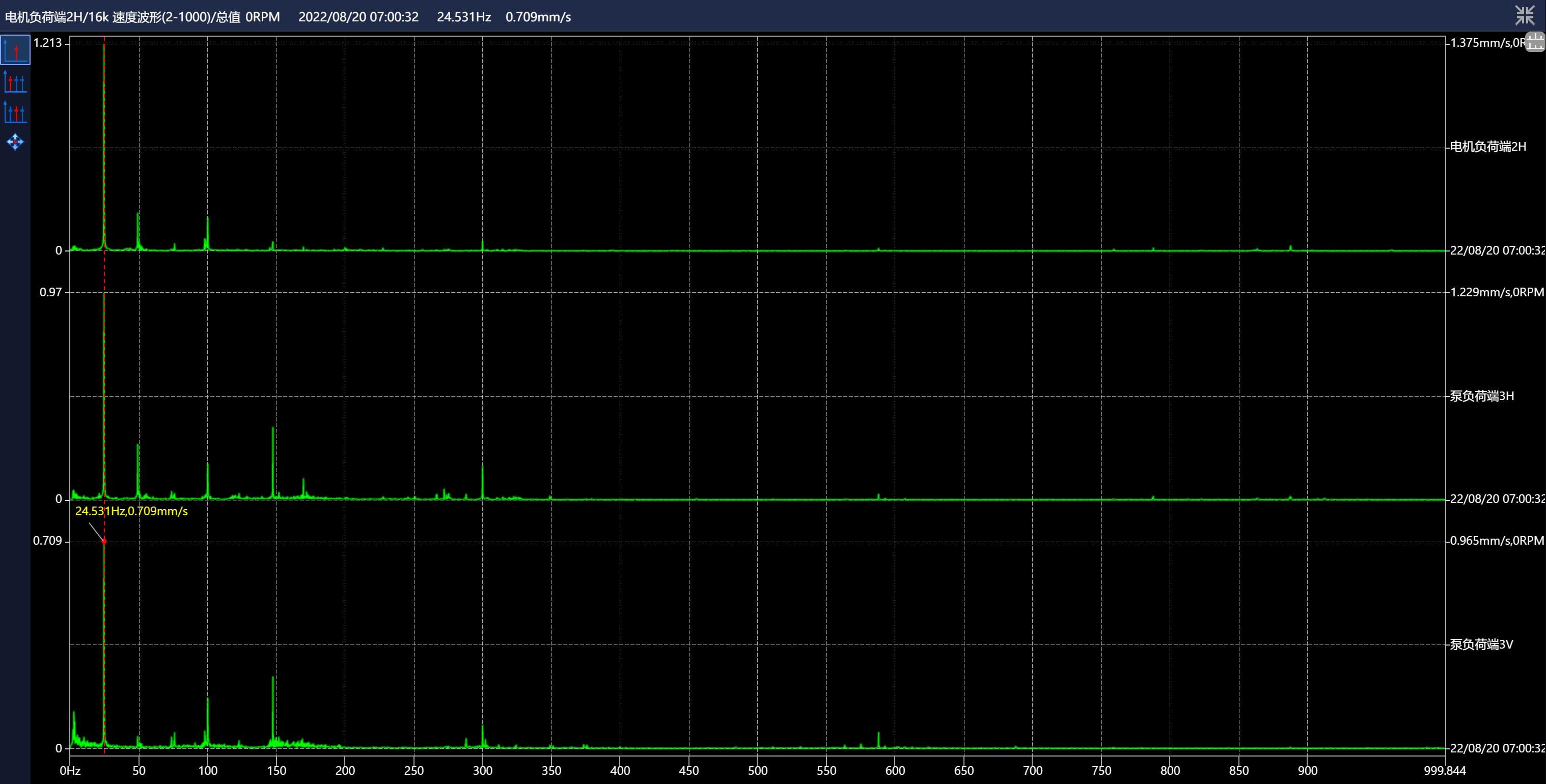Select harmonic cursor tool, first arrow red
The width and height of the screenshot is (1546, 784).
pyautogui.click(x=15, y=81)
